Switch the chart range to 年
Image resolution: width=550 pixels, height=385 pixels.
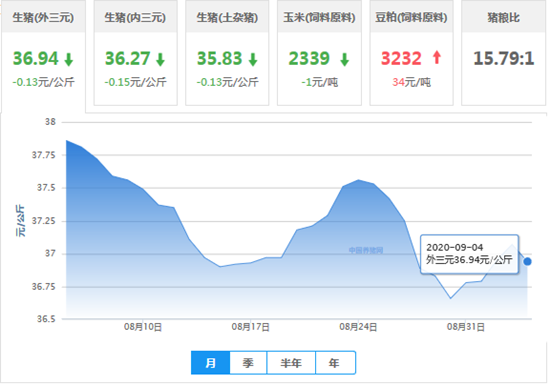point(335,363)
